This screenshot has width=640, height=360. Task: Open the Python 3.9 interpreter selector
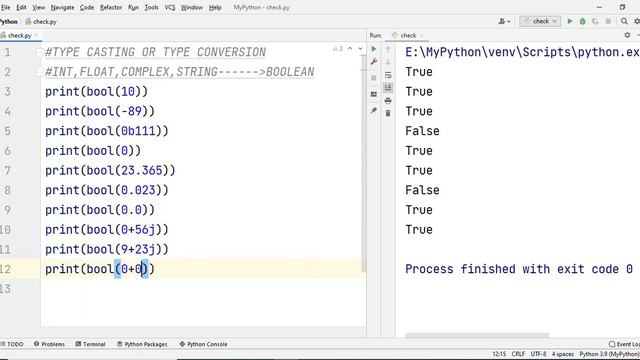pos(609,354)
